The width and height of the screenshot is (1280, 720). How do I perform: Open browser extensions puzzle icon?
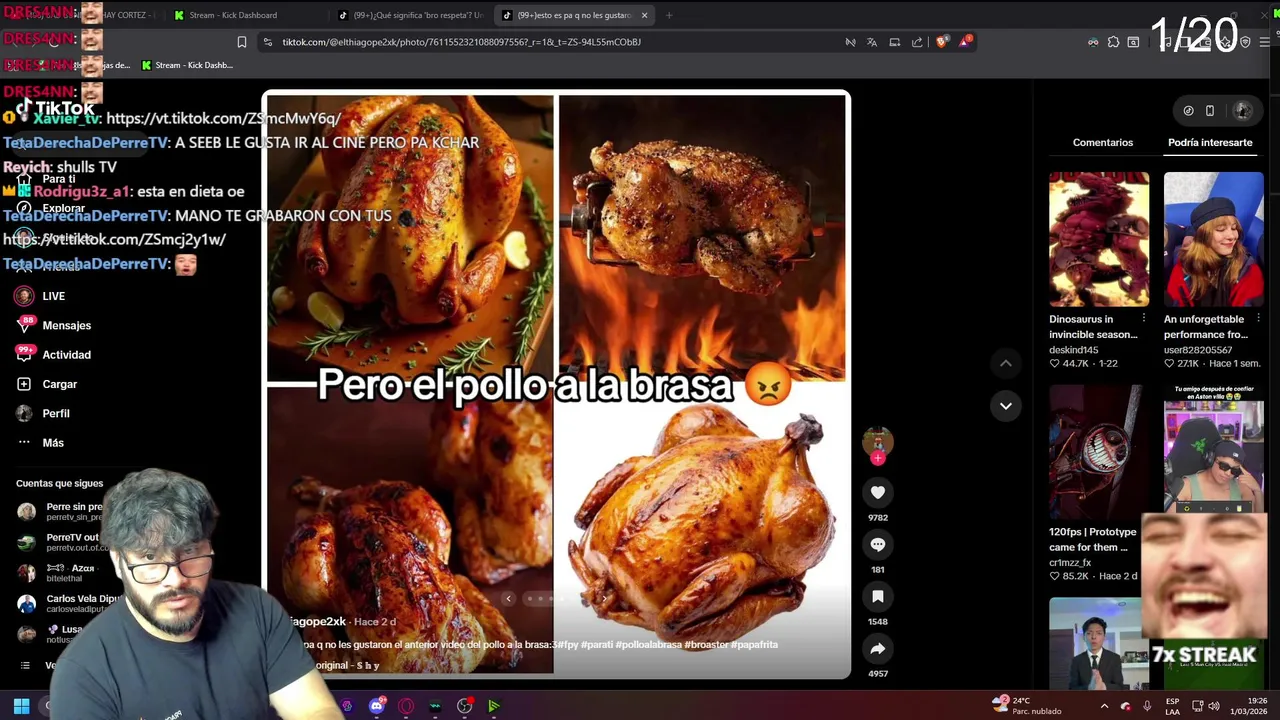click(1113, 42)
